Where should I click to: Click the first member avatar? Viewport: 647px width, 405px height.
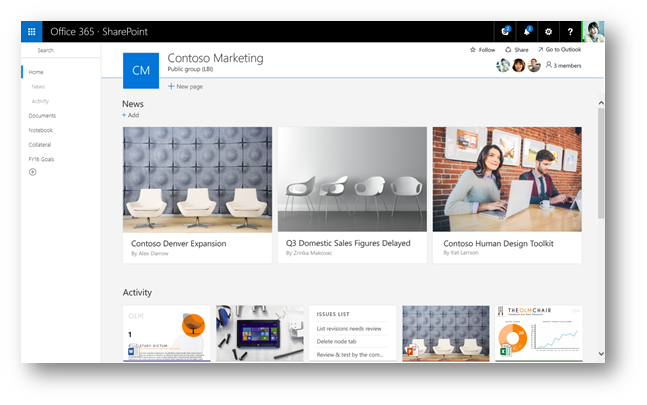(x=503, y=65)
